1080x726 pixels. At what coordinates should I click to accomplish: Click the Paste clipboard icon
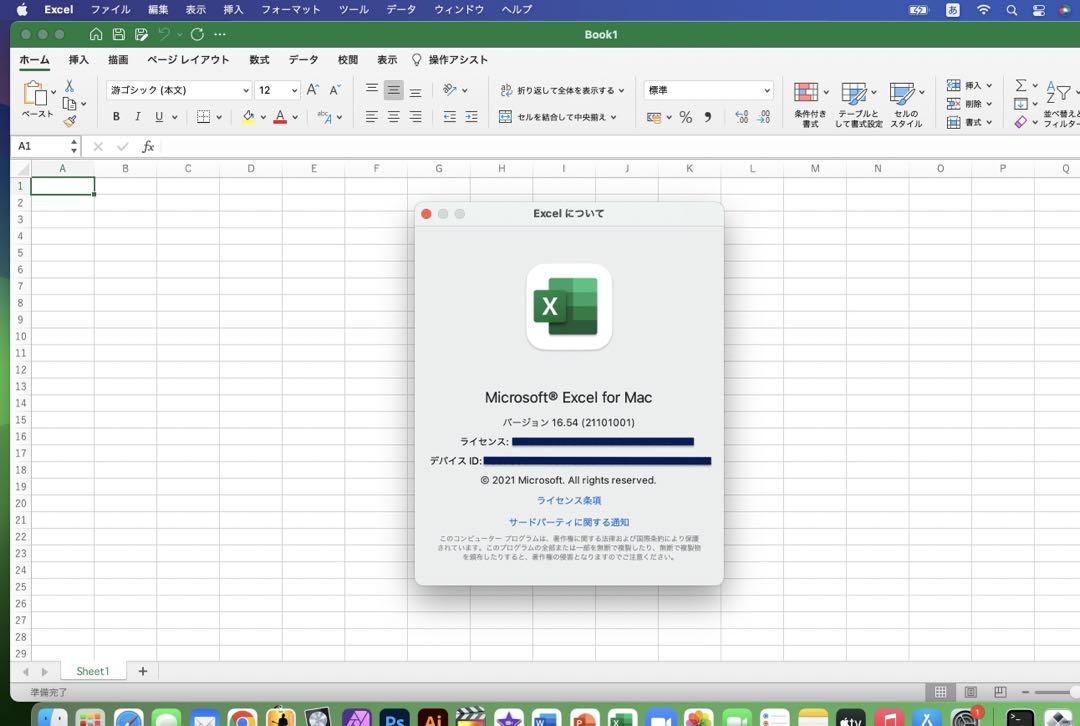tap(34, 92)
